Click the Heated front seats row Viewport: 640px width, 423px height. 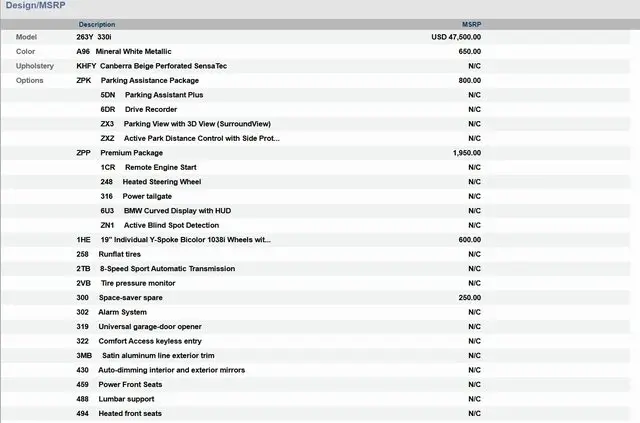click(130, 414)
